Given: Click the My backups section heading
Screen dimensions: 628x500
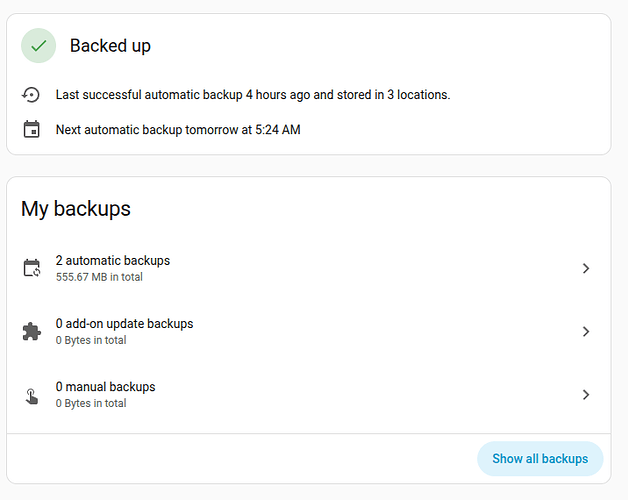Looking at the screenshot, I should pyautogui.click(x=76, y=209).
